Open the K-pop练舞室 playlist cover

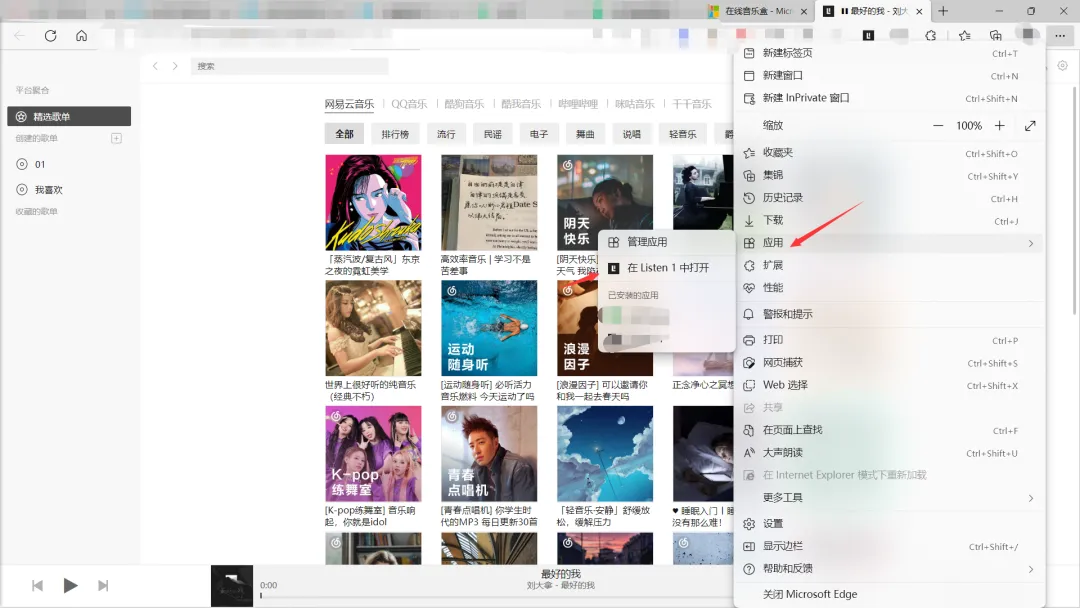[x=373, y=454]
